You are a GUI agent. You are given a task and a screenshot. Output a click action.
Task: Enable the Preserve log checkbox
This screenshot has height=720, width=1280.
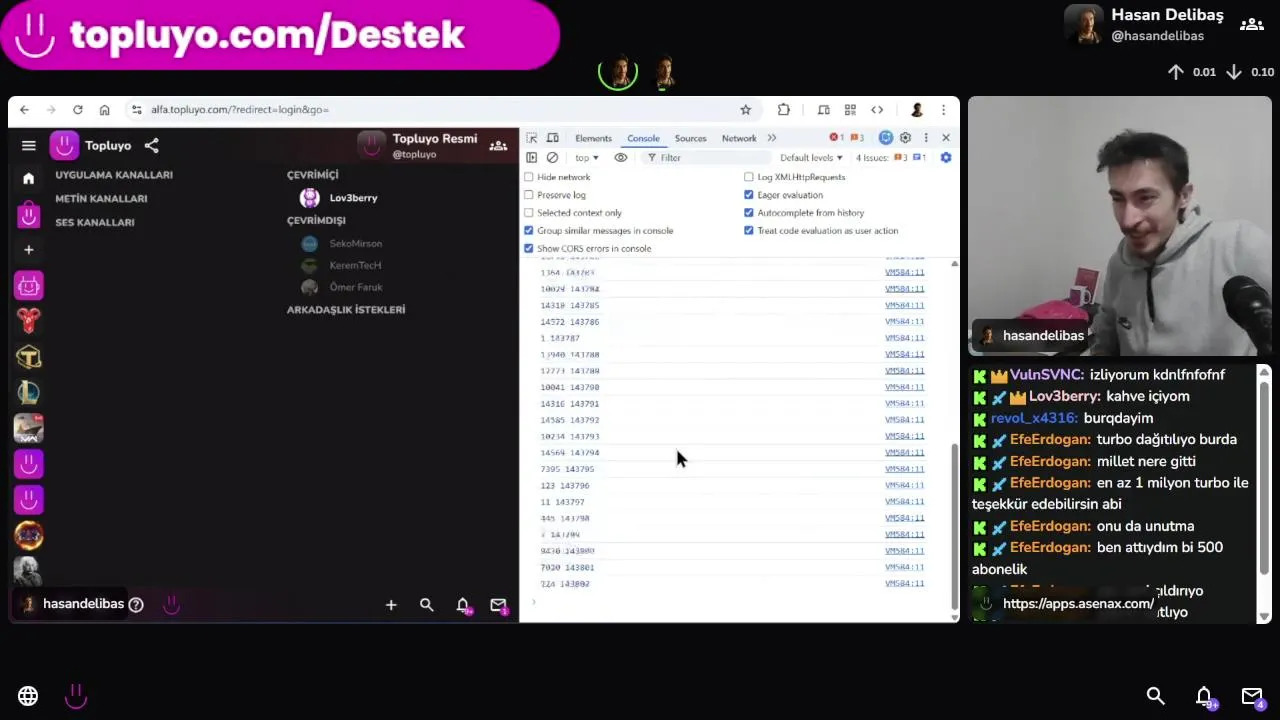coord(529,195)
